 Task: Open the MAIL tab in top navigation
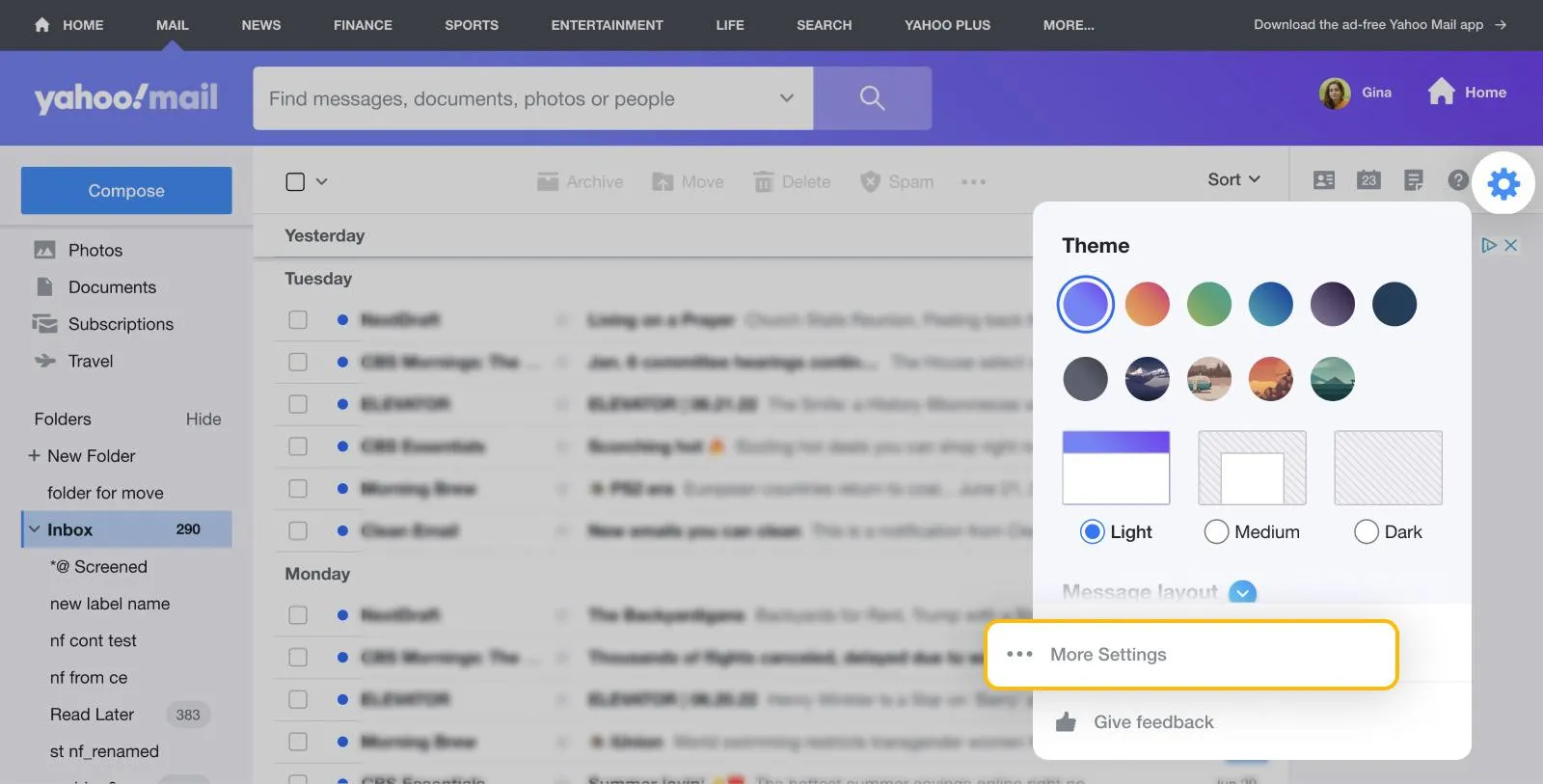(x=173, y=25)
